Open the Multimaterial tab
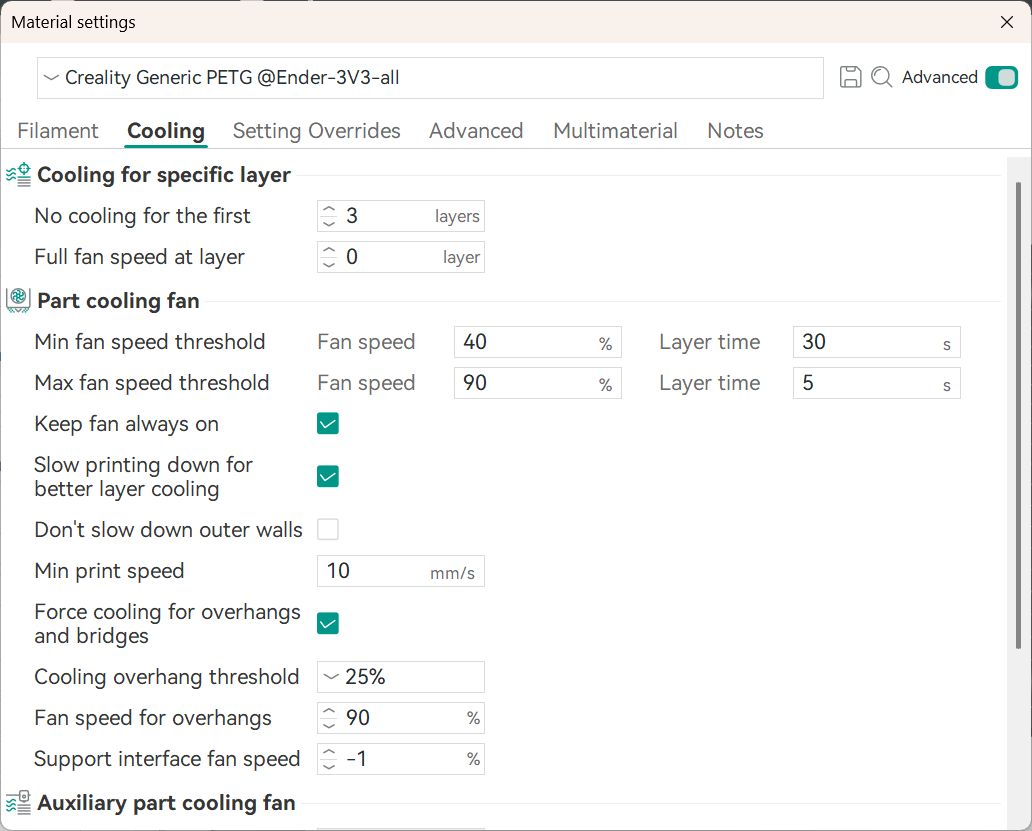This screenshot has height=831, width=1032. click(615, 131)
